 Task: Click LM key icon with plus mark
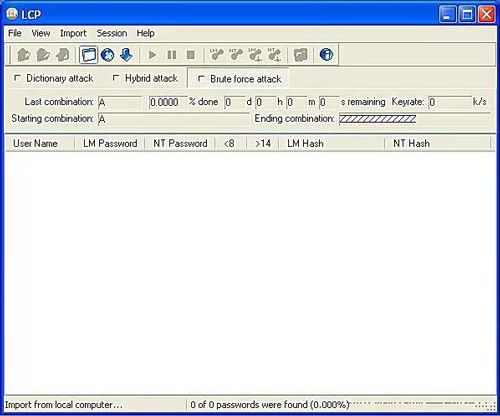[255, 55]
